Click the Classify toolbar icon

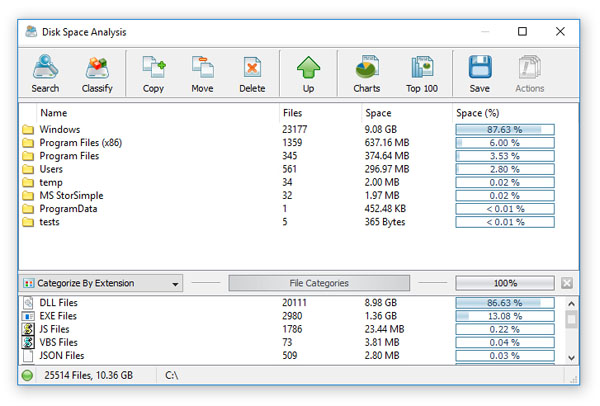tap(97, 73)
